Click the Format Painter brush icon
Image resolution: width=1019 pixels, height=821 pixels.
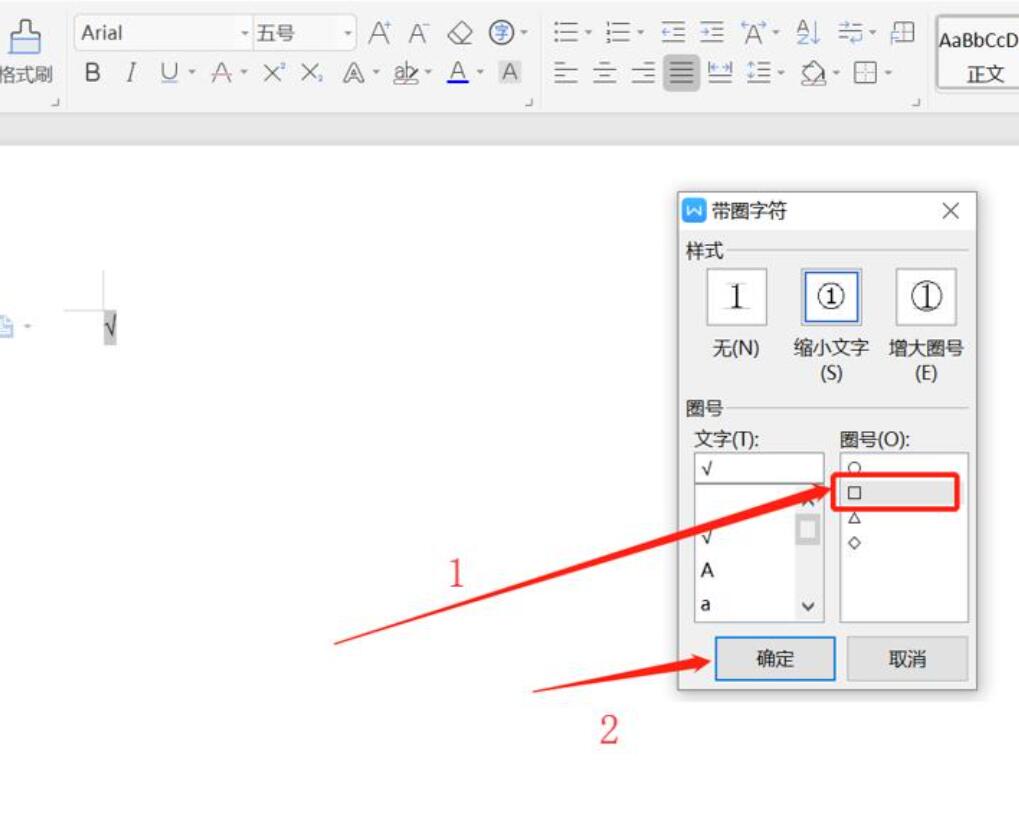coord(25,36)
